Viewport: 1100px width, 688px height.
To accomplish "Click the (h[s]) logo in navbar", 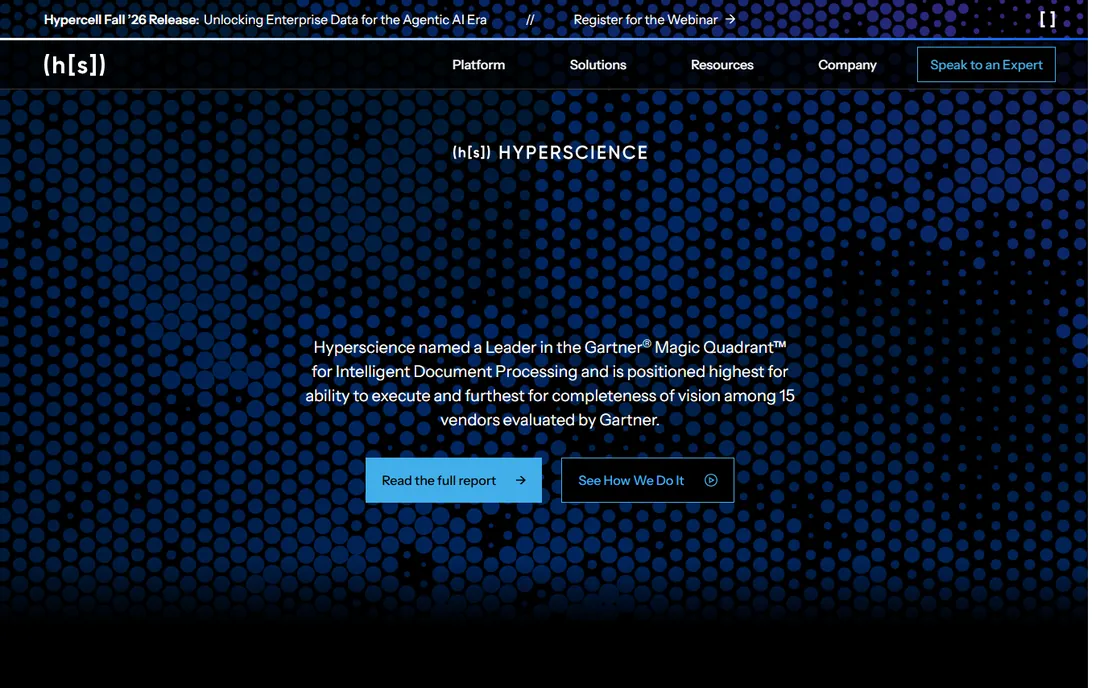I will [x=74, y=65].
